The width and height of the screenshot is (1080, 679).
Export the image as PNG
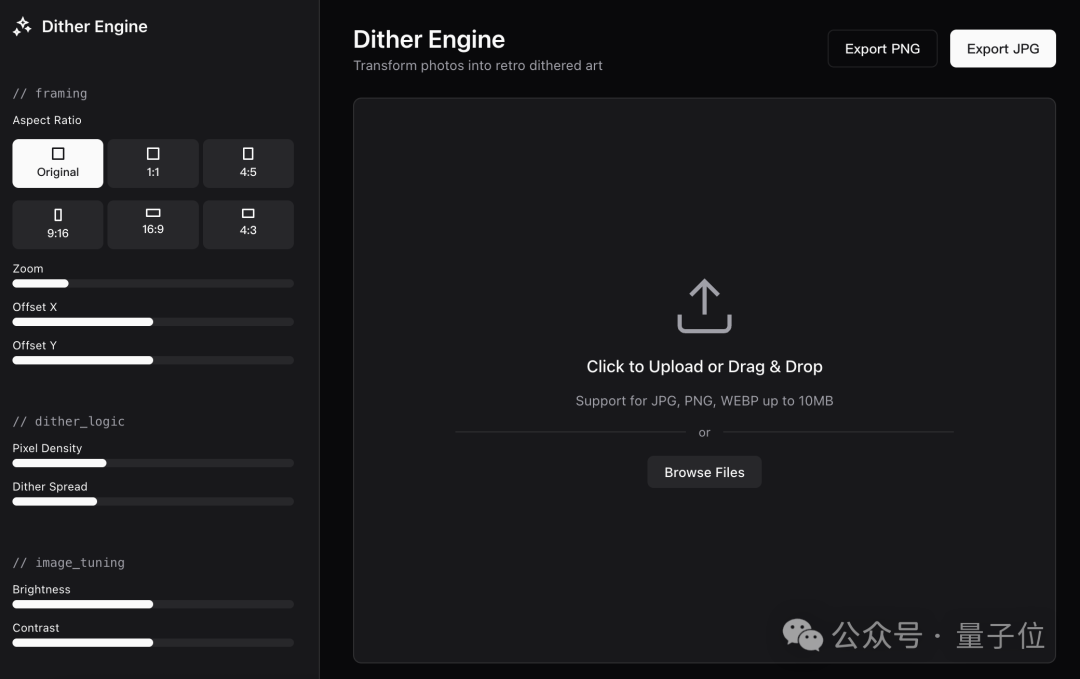[882, 49]
